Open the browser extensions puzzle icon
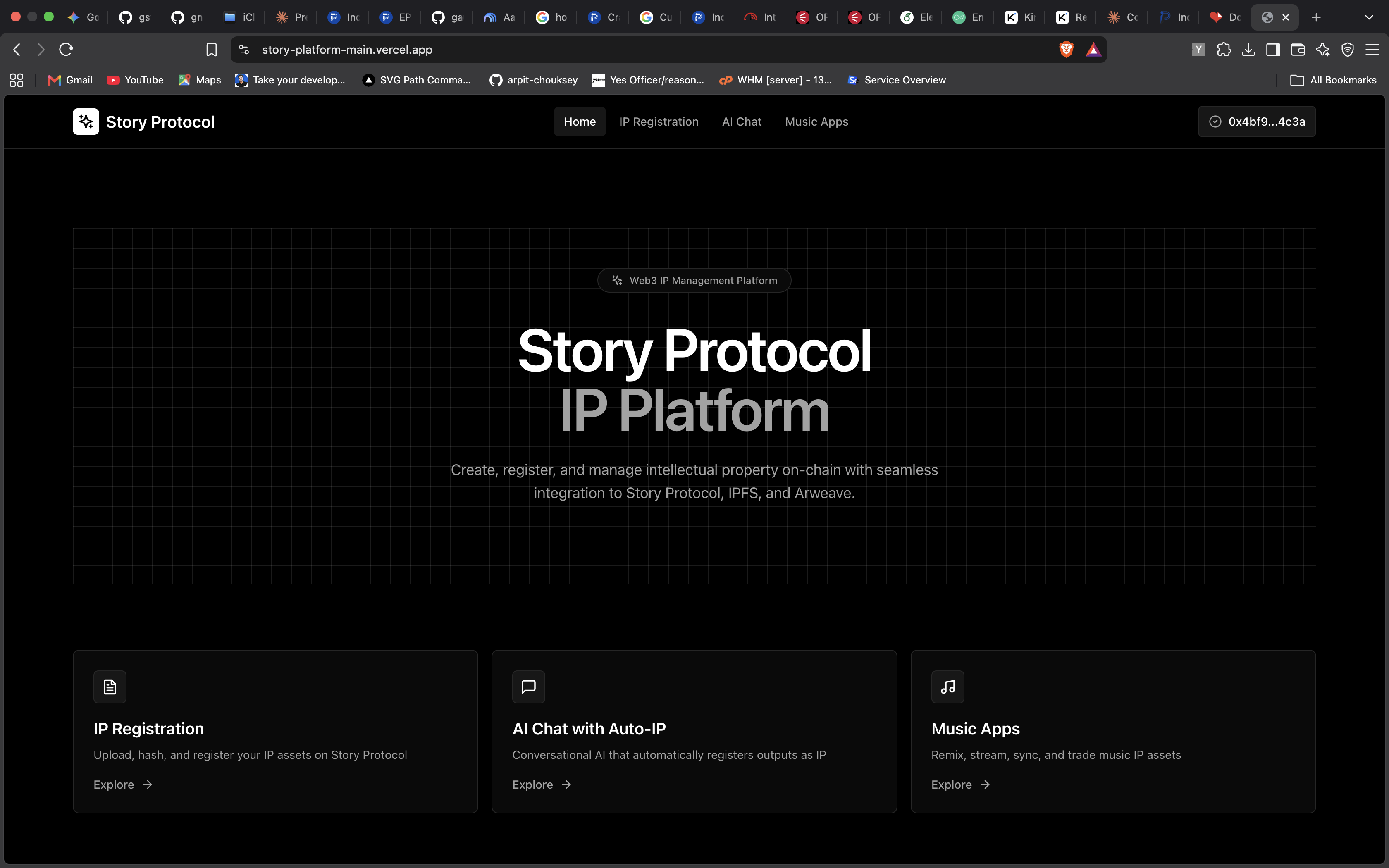This screenshot has height=868, width=1389. click(1224, 50)
